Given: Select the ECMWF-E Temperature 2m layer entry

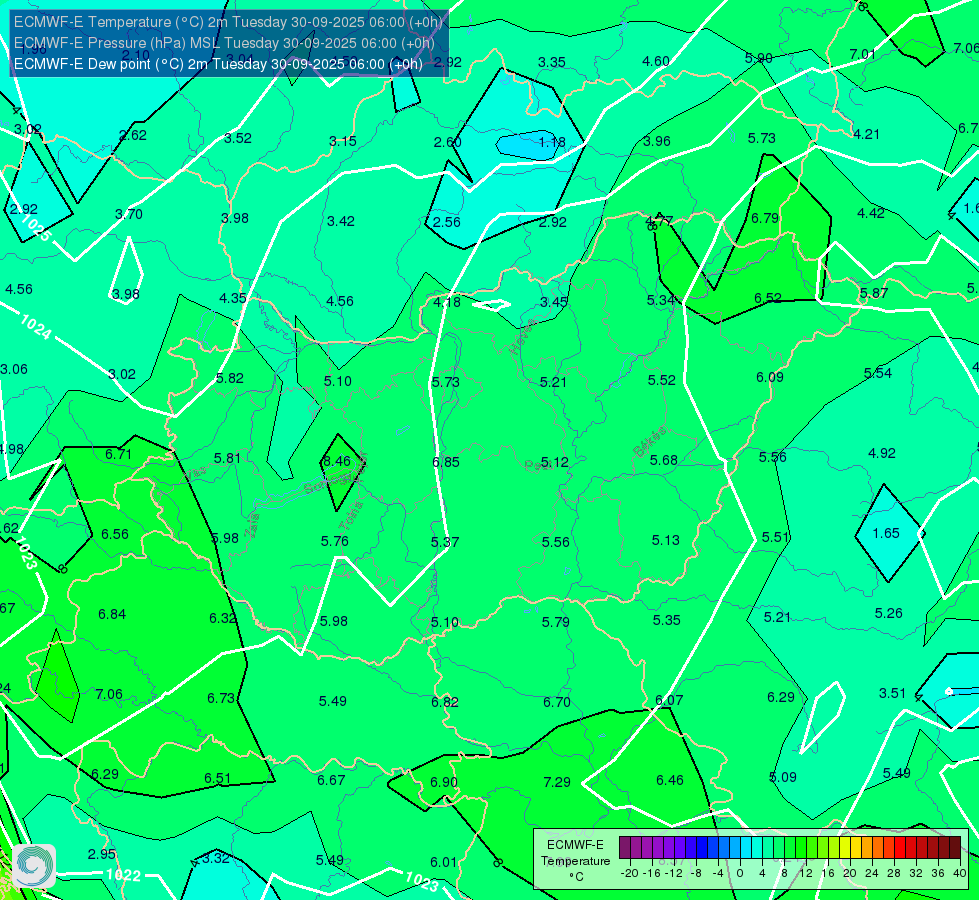Looking at the screenshot, I should (x=228, y=22).
